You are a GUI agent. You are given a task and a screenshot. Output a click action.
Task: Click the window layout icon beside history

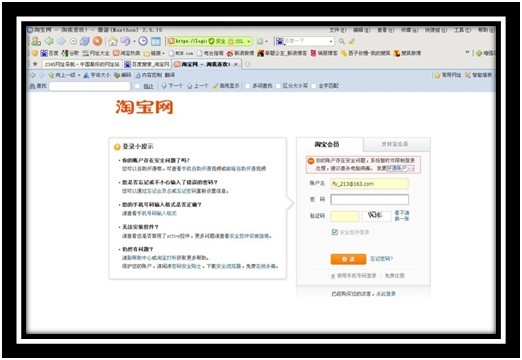pos(156,41)
